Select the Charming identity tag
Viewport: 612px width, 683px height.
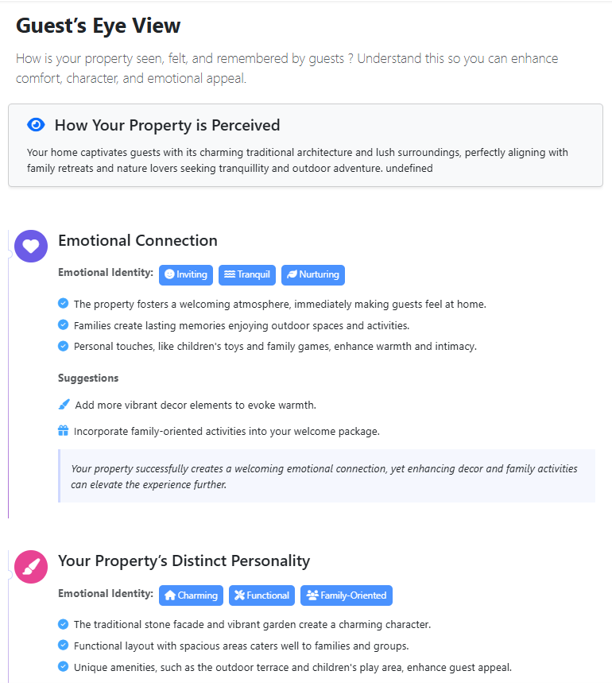pyautogui.click(x=191, y=595)
